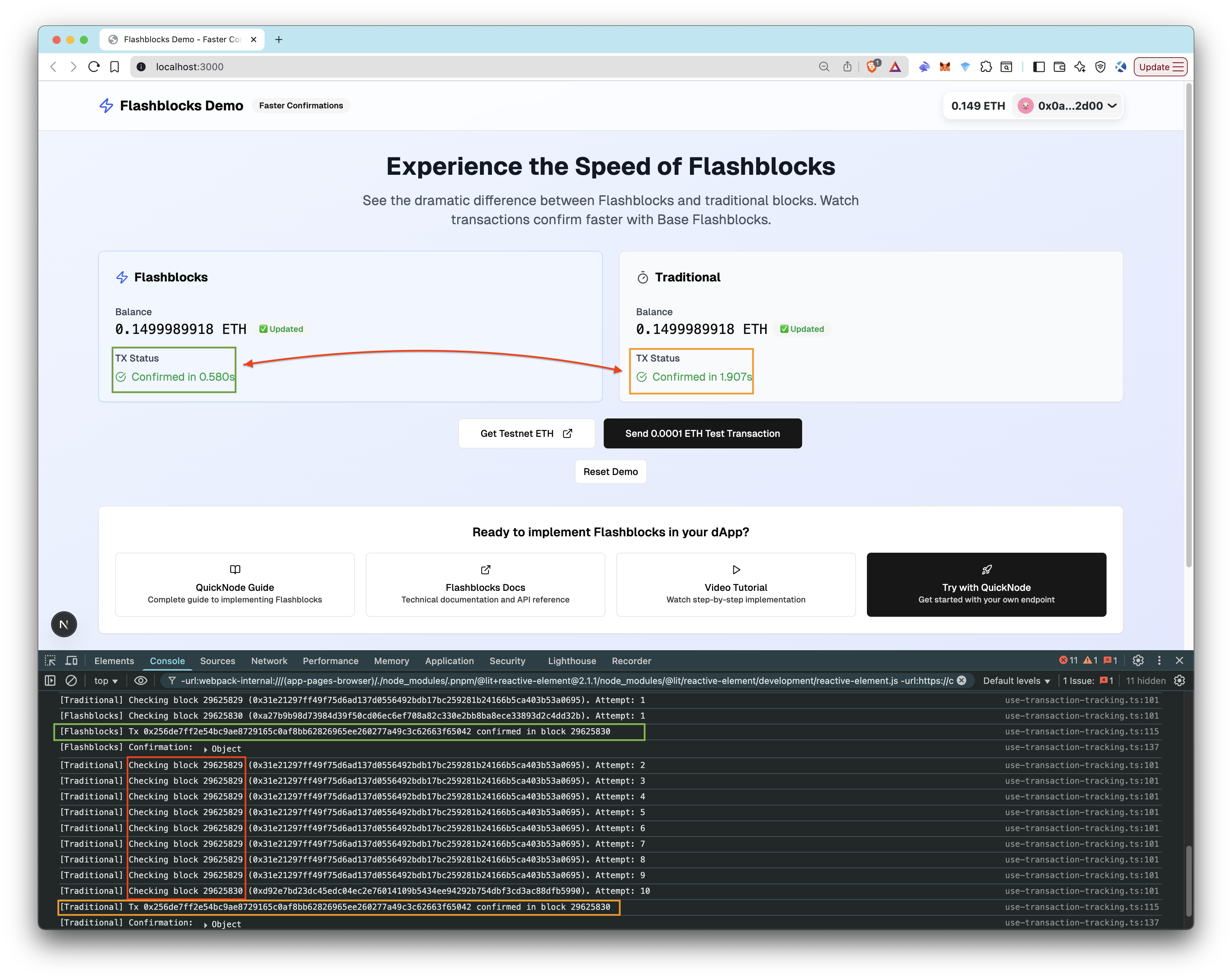This screenshot has width=1232, height=980.
Task: Reload the page with refresh icon
Action: click(94, 67)
